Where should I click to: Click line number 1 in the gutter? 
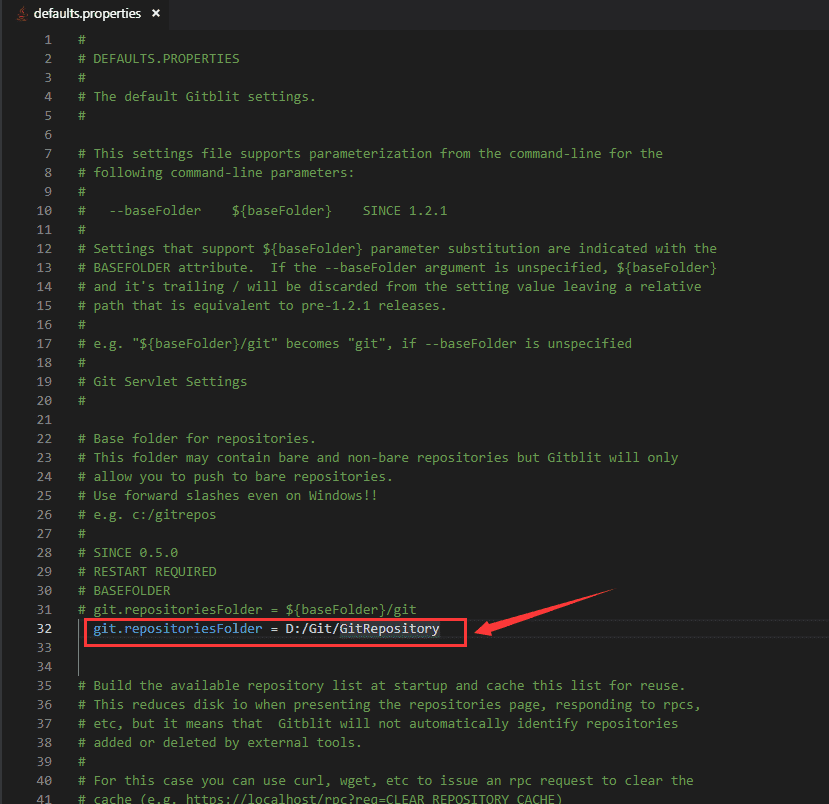47,39
